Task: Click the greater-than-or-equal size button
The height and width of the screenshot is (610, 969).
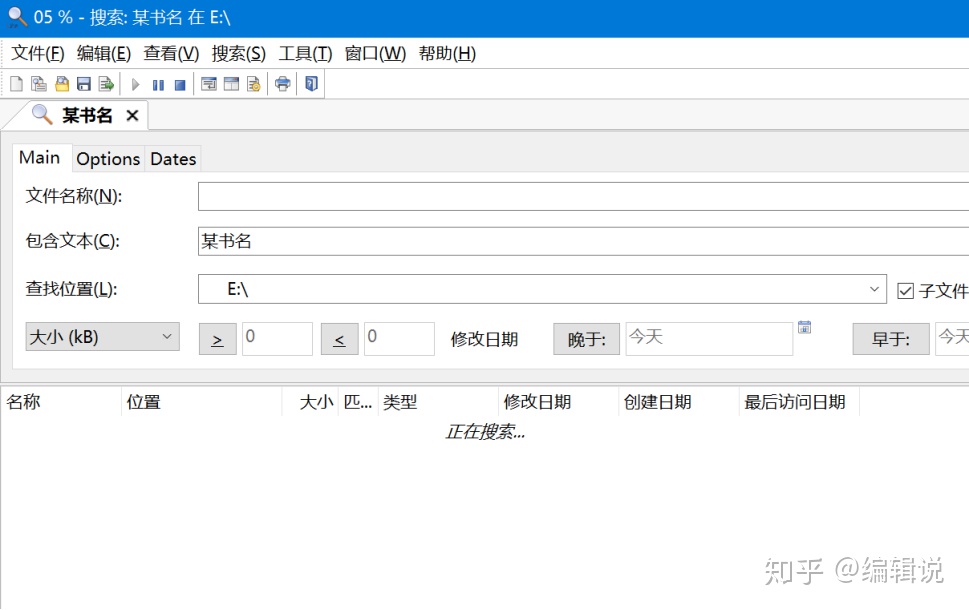Action: coord(218,339)
